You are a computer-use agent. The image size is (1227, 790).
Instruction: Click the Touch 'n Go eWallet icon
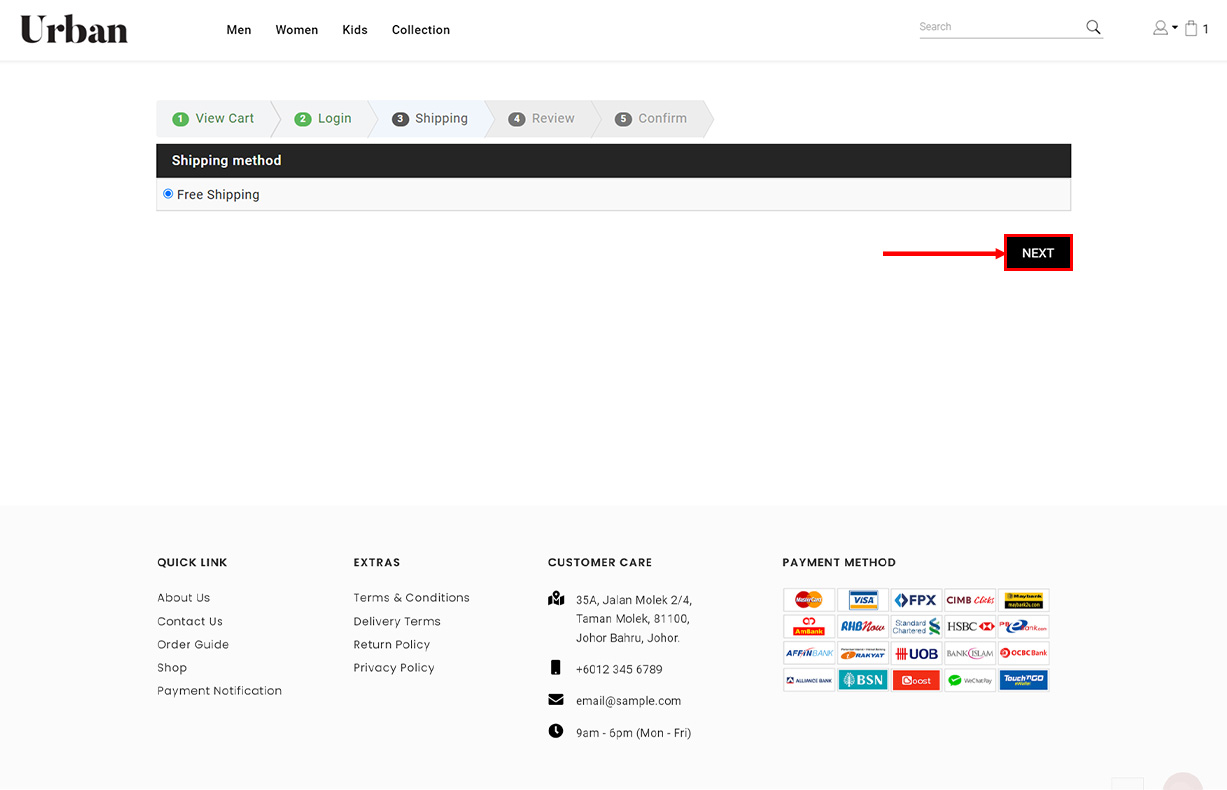click(1024, 680)
